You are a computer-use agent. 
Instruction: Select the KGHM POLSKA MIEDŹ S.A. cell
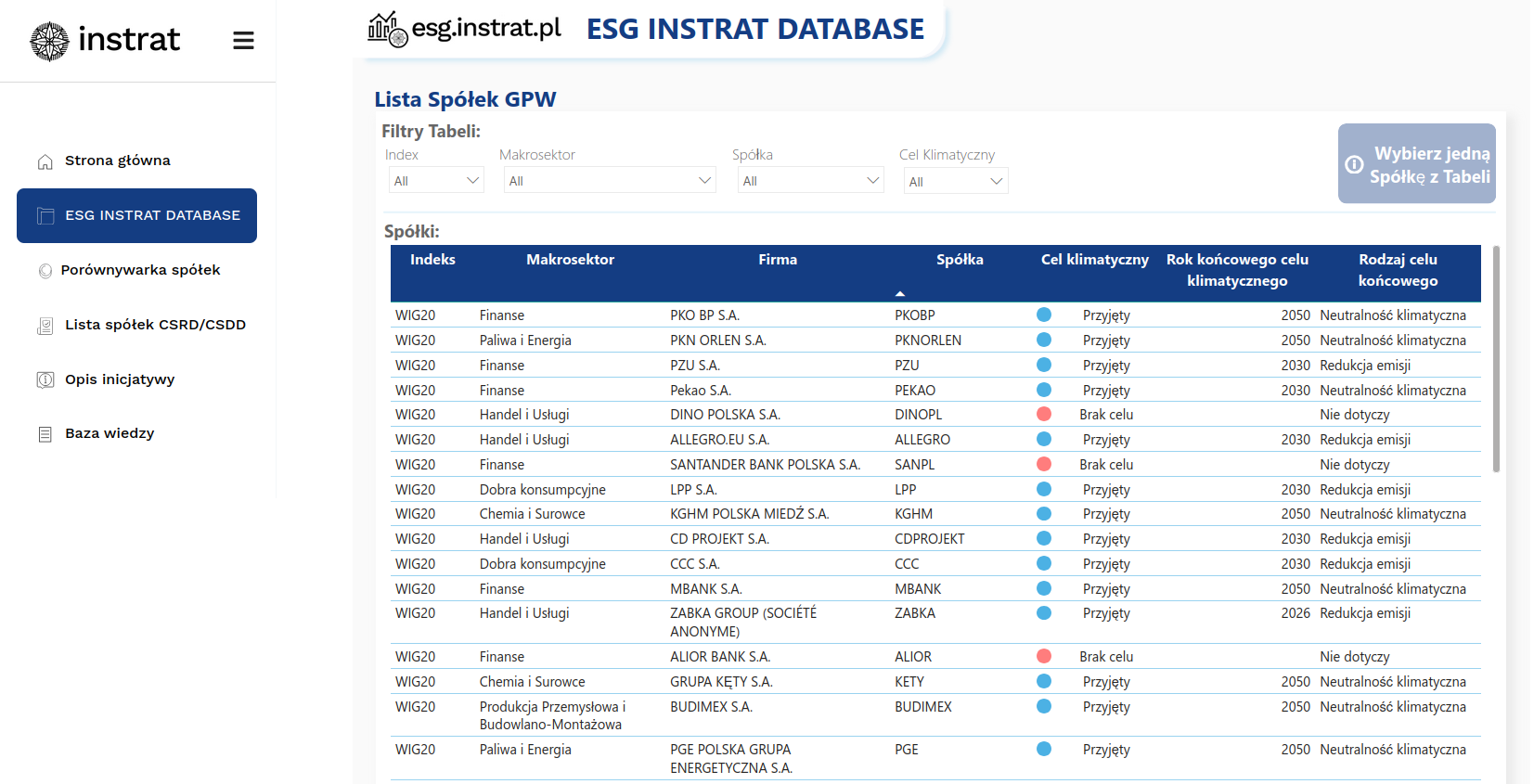click(x=749, y=514)
